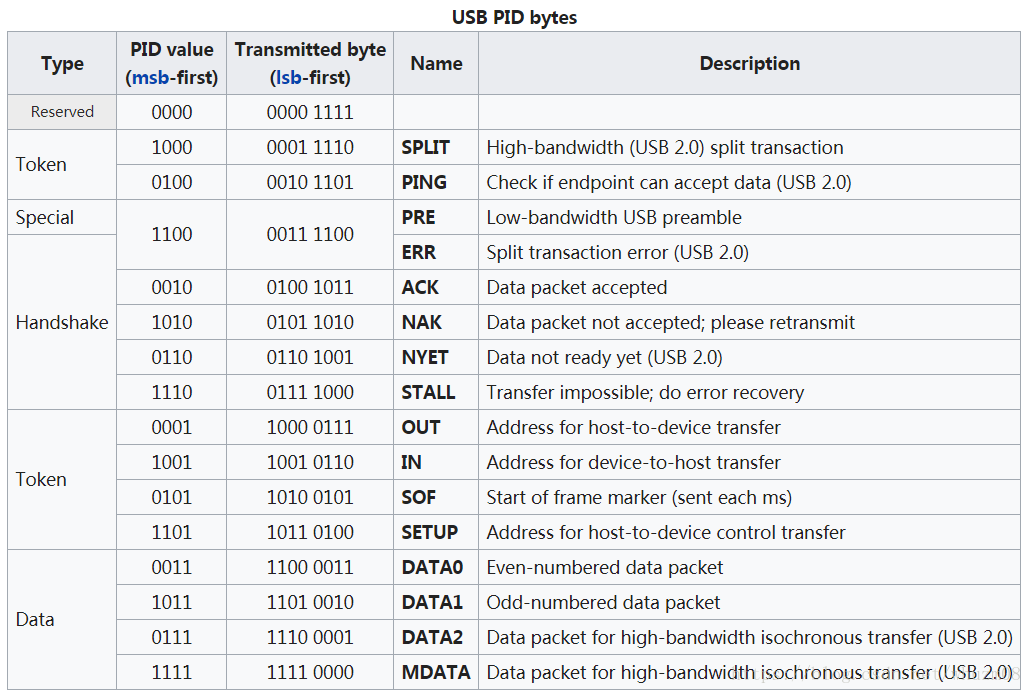Viewport: 1032px width, 694px height.
Task: Open the msb hyperlink in PID value header
Action: pos(150,78)
